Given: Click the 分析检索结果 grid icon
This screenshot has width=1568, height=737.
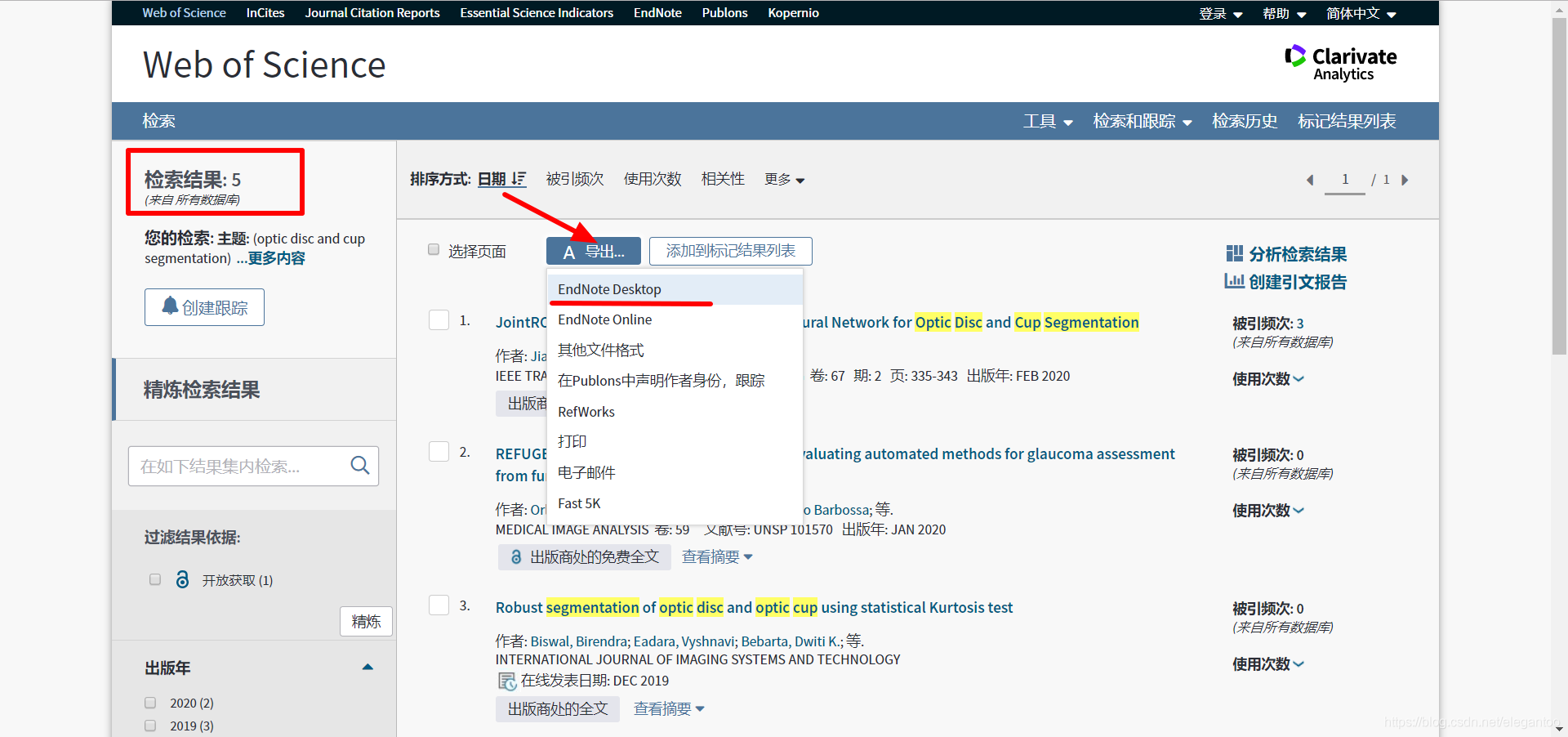Looking at the screenshot, I should click(x=1234, y=253).
